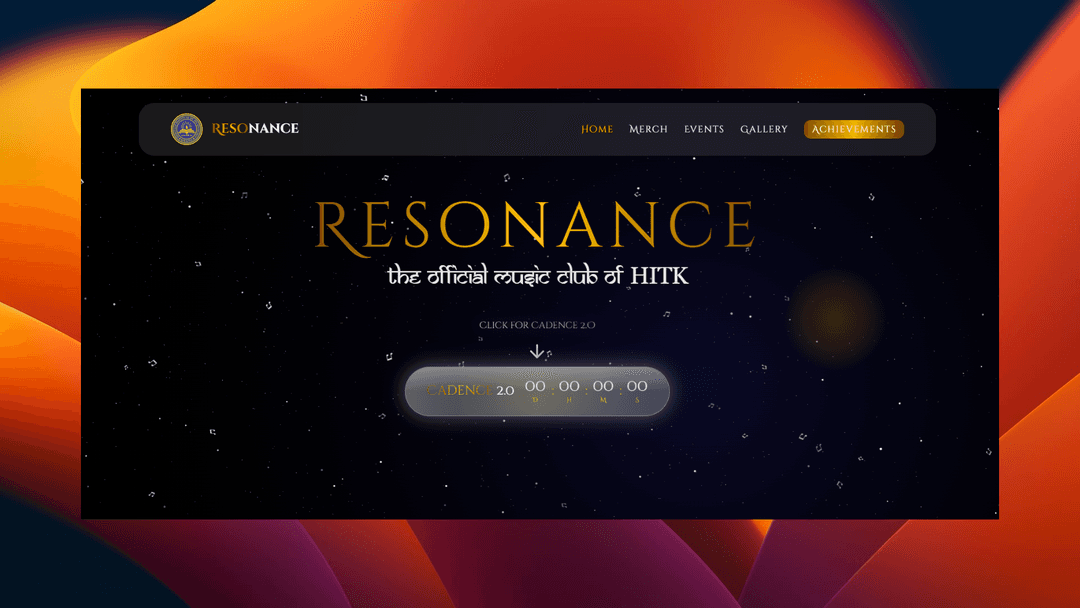Image resolution: width=1080 pixels, height=608 pixels.
Task: Click the downward arrow above the countdown
Action: (537, 351)
